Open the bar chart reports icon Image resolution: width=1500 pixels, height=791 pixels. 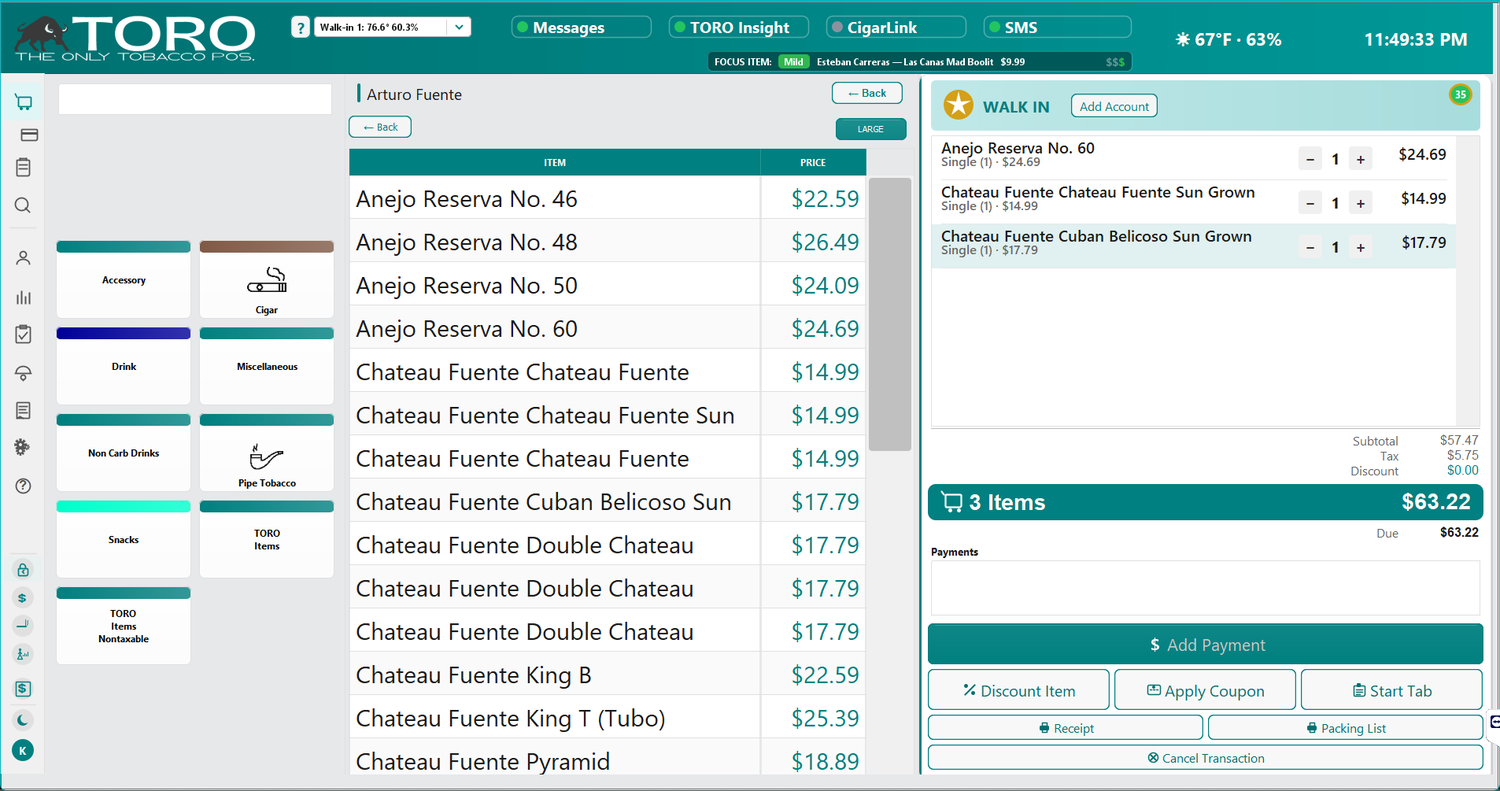(x=23, y=297)
